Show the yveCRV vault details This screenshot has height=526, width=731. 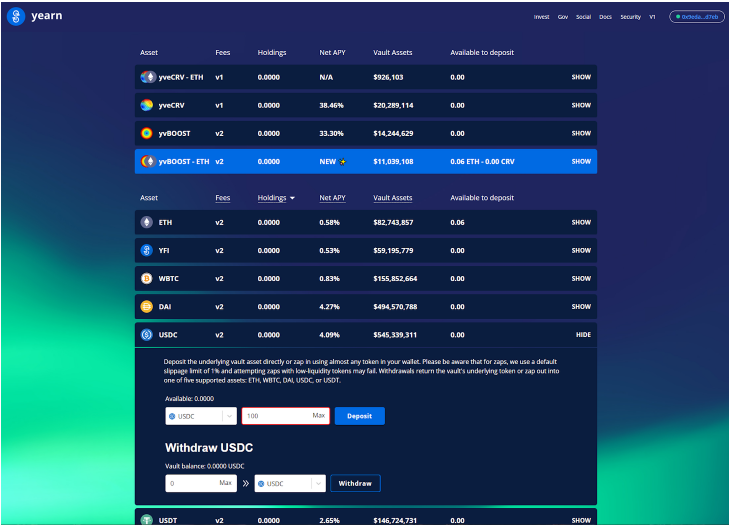(x=581, y=105)
